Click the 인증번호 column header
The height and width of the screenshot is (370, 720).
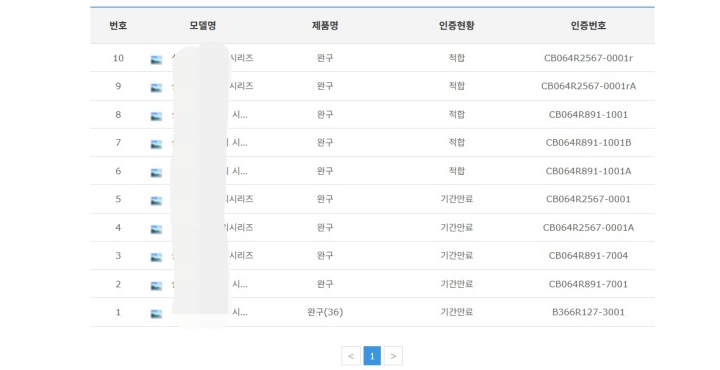pyautogui.click(x=588, y=26)
